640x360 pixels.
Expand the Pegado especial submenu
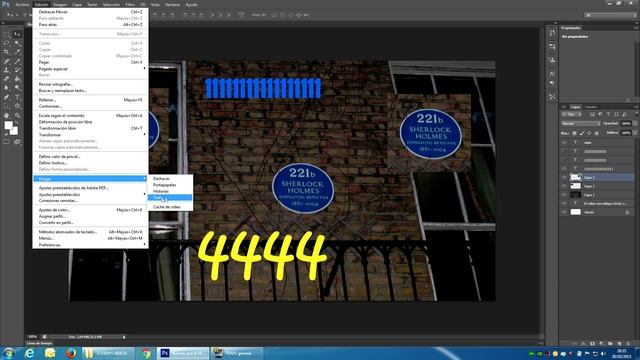(90, 69)
